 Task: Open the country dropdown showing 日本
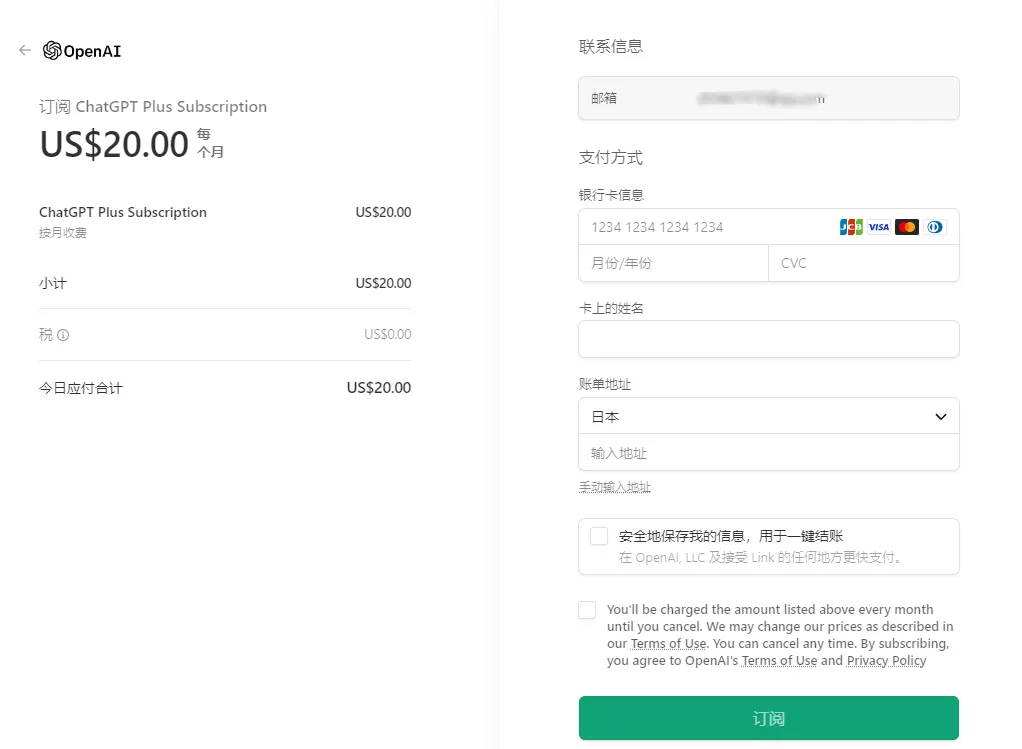pos(768,416)
